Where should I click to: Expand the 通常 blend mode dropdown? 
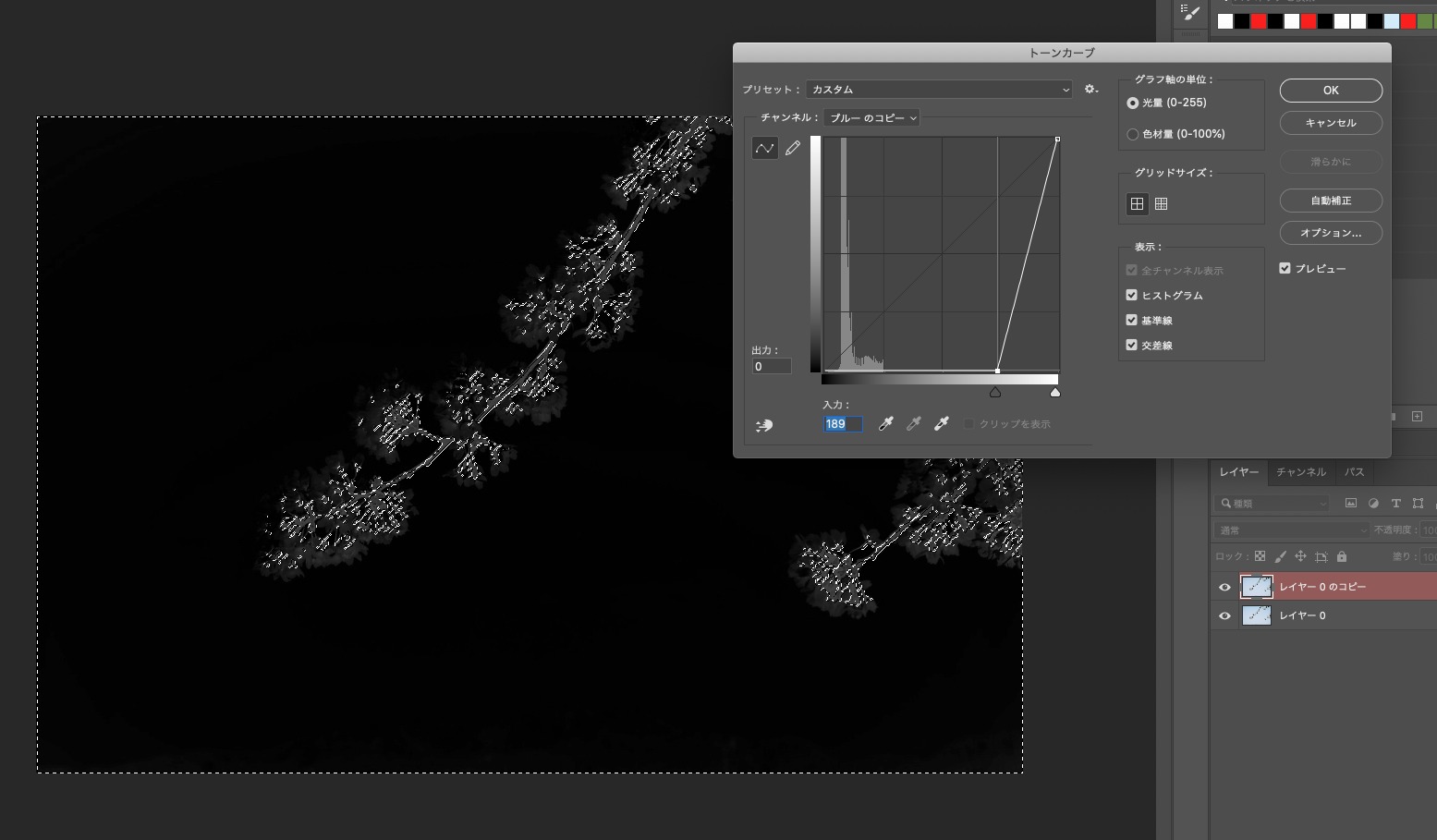[x=1291, y=530]
